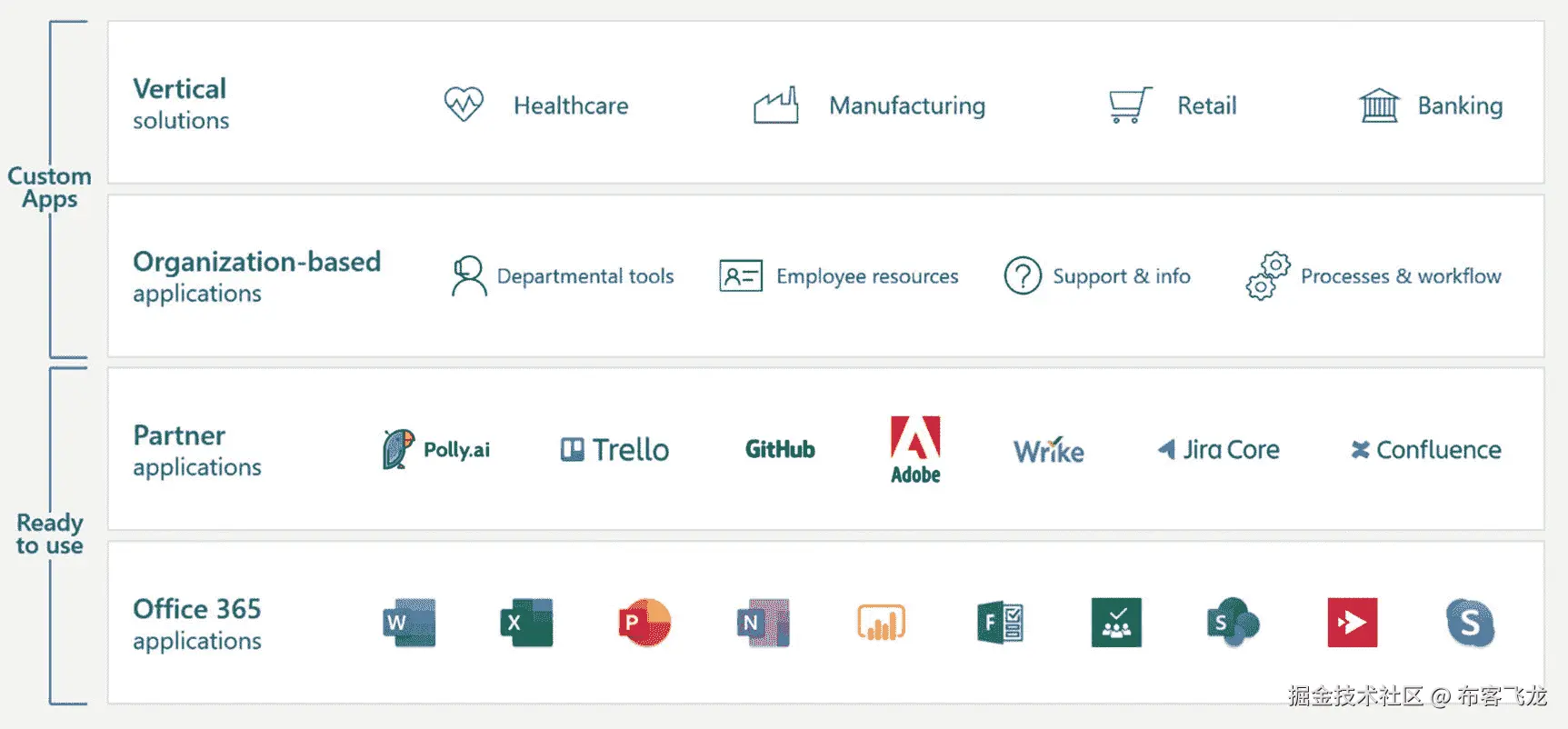Image resolution: width=1568 pixels, height=729 pixels.
Task: Click the Retail shopping cart icon
Action: click(1130, 105)
